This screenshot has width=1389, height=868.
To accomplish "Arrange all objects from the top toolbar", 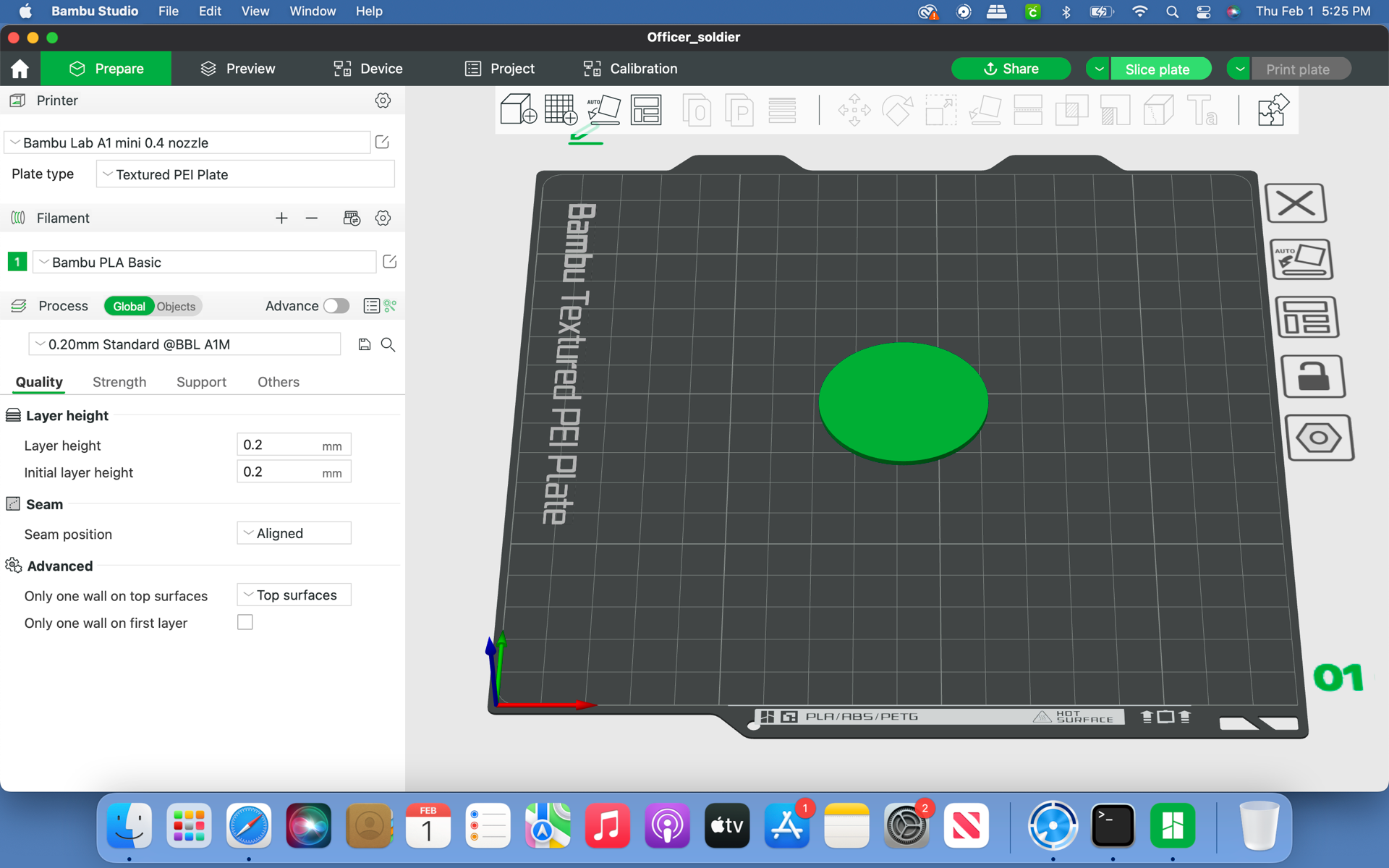I will click(x=646, y=110).
